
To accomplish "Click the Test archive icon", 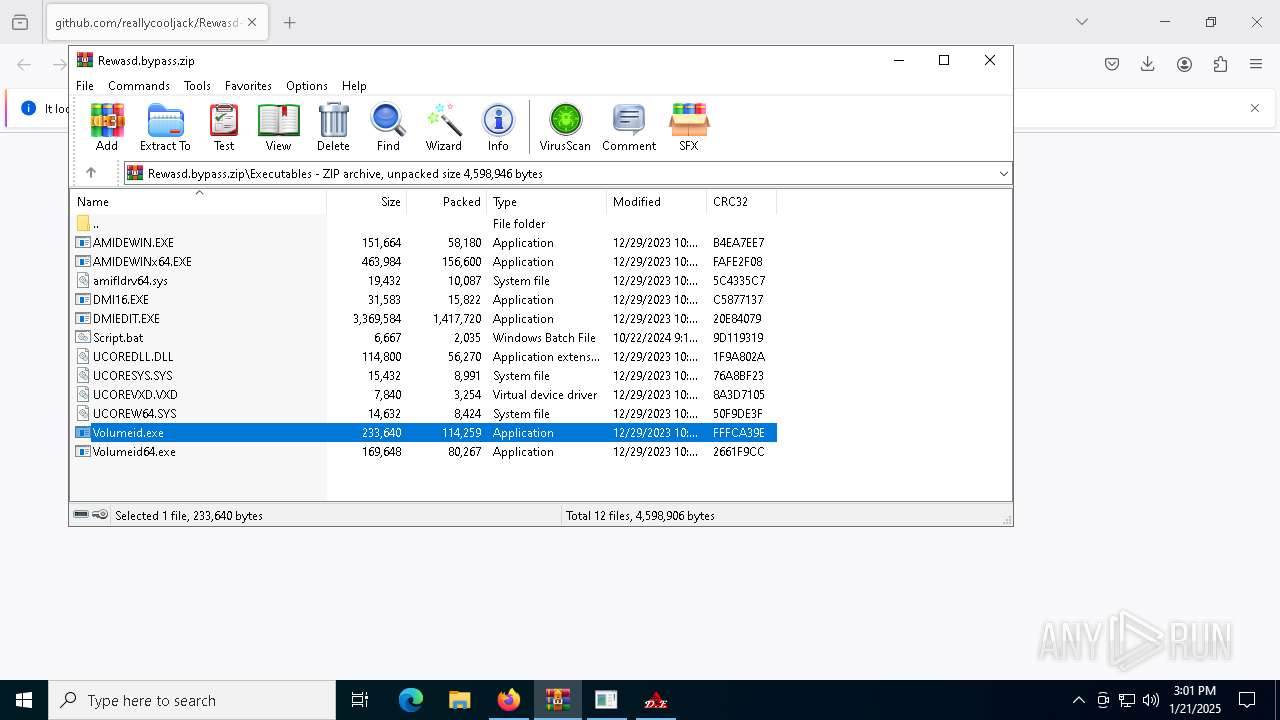I will pos(224,126).
